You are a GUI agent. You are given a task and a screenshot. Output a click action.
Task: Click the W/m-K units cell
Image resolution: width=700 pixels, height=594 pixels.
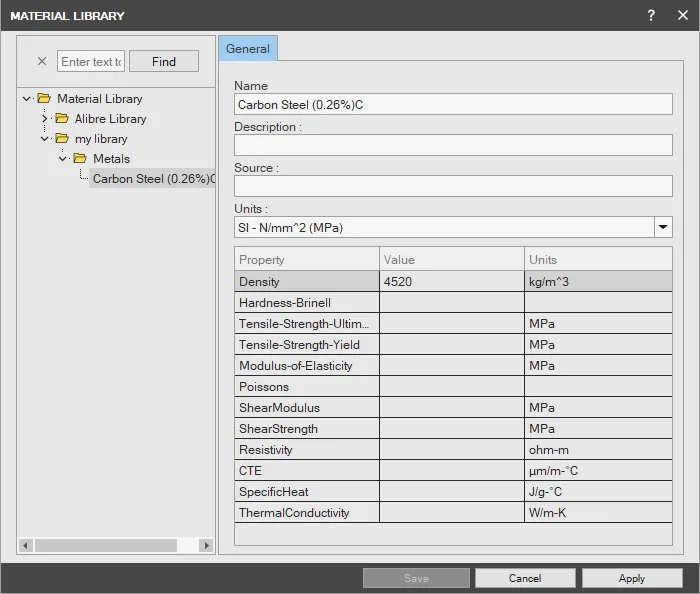[x=598, y=512]
